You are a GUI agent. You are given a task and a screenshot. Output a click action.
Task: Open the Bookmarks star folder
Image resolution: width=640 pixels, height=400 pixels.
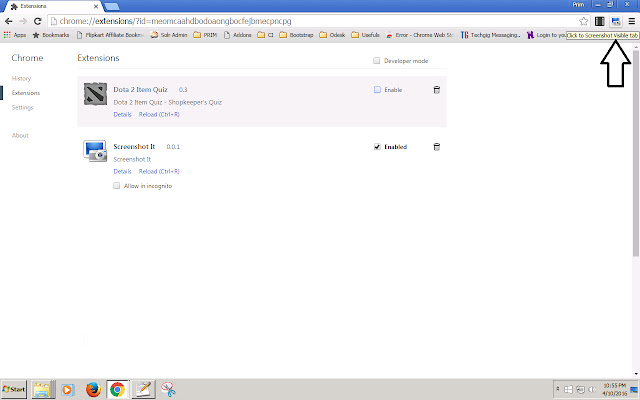click(51, 35)
